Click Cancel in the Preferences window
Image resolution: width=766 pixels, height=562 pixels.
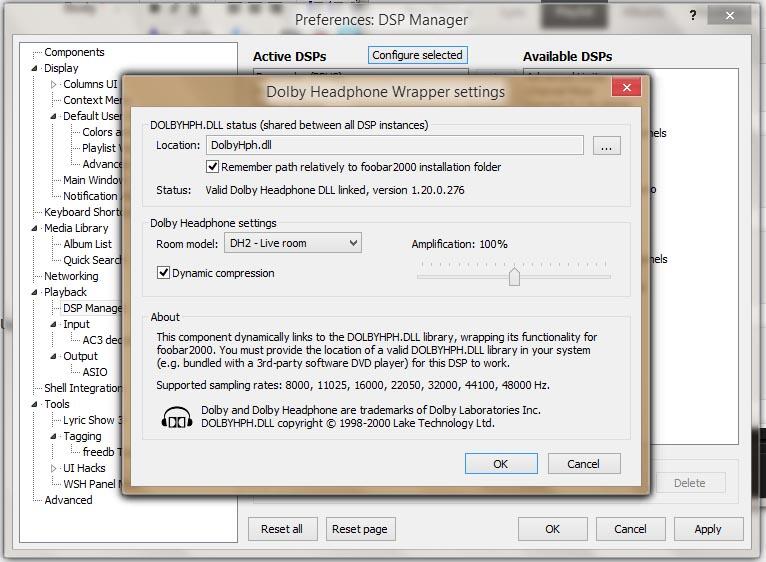630,529
